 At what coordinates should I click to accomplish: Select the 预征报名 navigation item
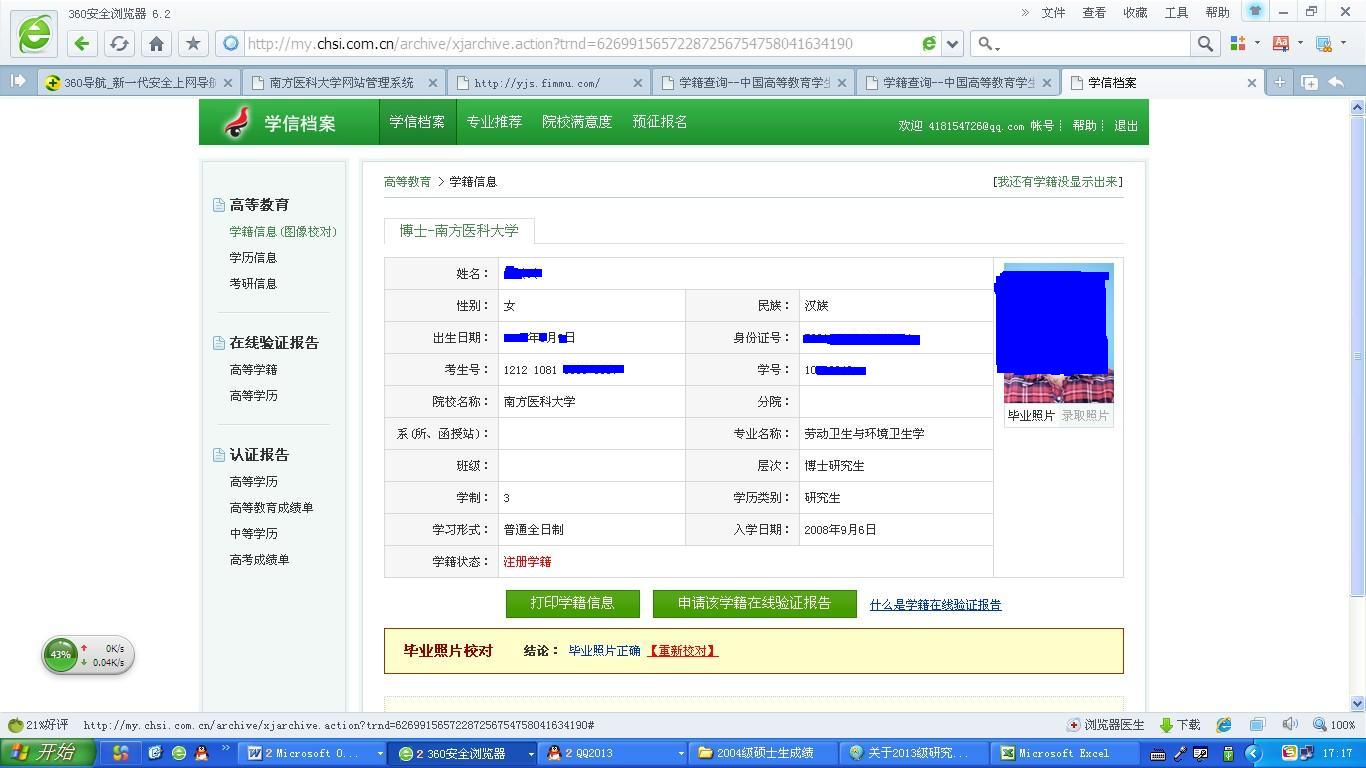click(660, 122)
